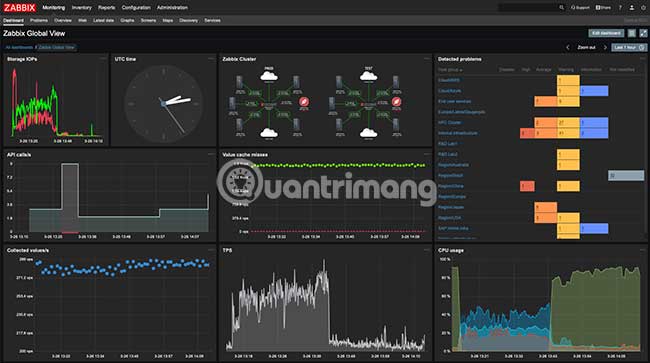Toggle fullscreen kiosk mode icon
Screen dimensions: 650x363
643,33
